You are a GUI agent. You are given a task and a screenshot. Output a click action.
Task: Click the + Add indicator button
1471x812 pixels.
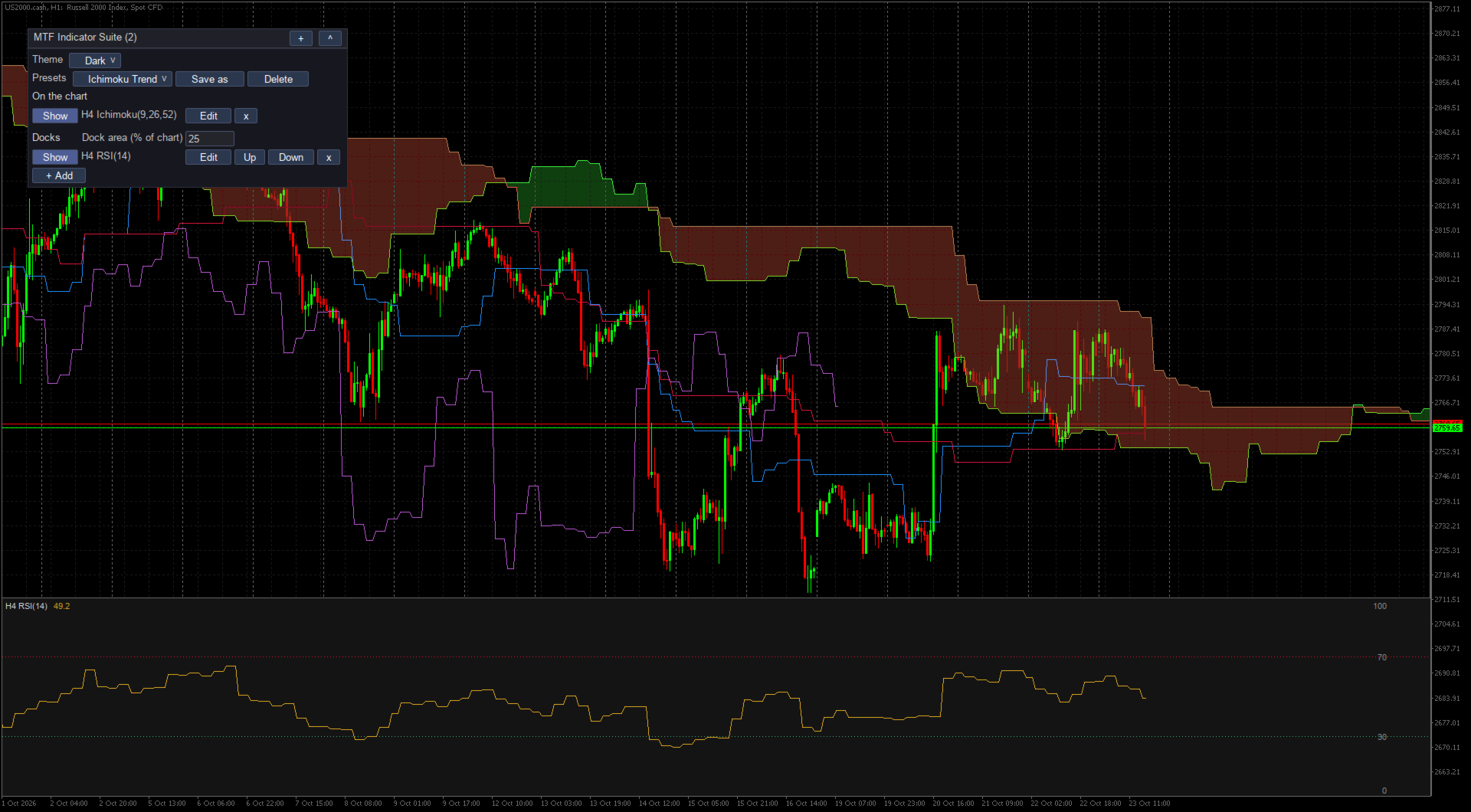coord(59,175)
